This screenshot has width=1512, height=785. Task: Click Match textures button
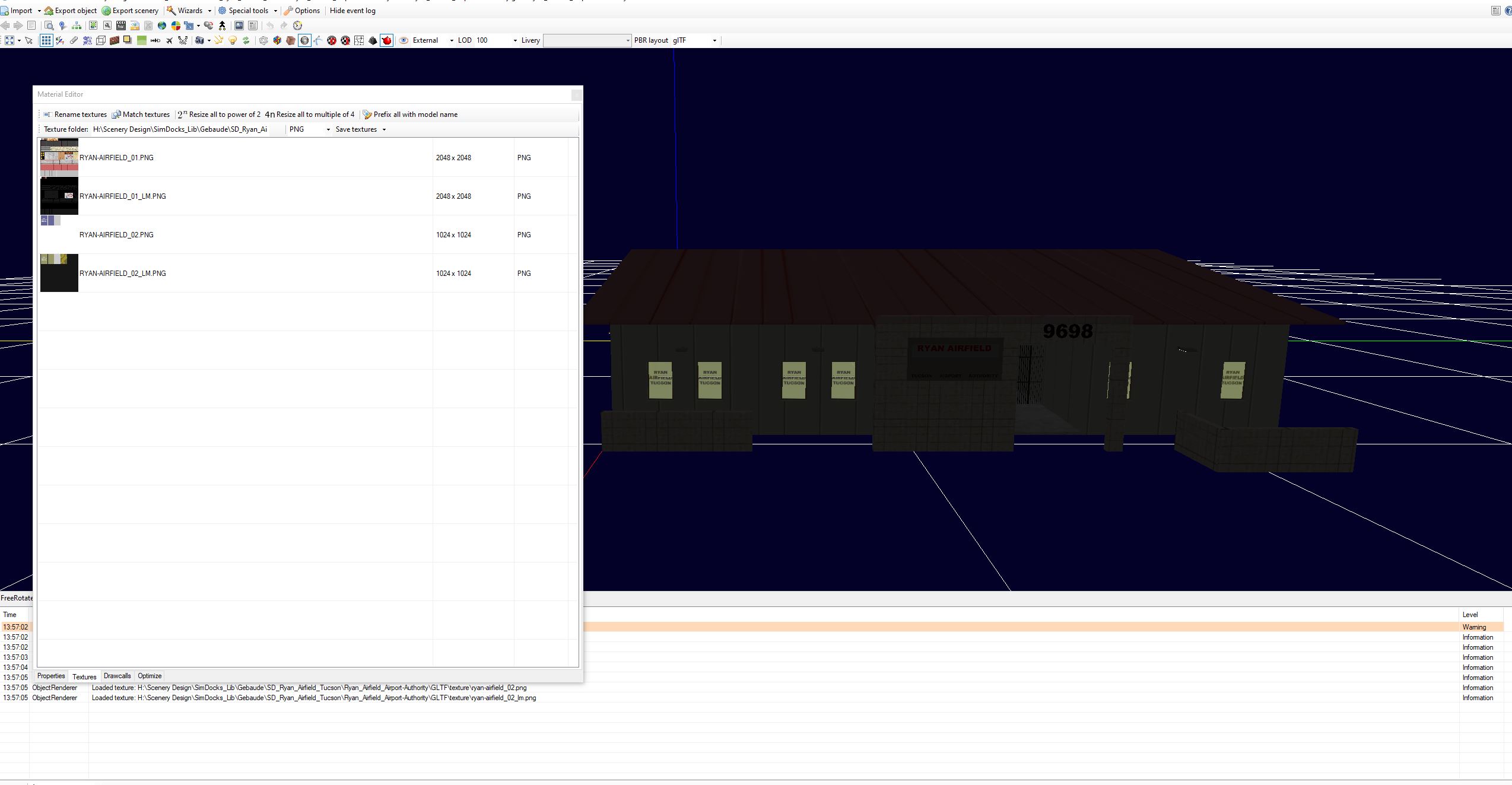point(141,115)
